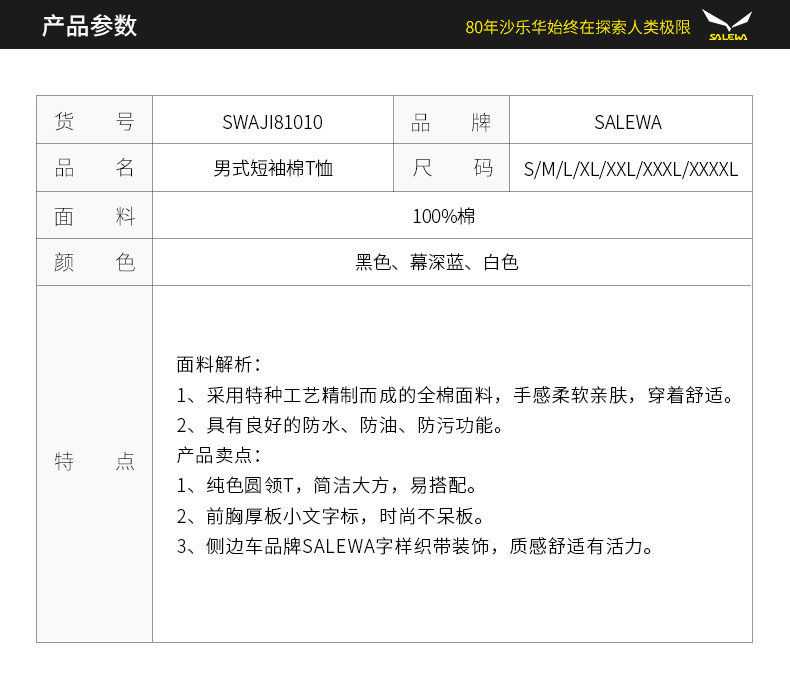
Task: Select the SALEWA brand value cell
Action: click(x=631, y=120)
